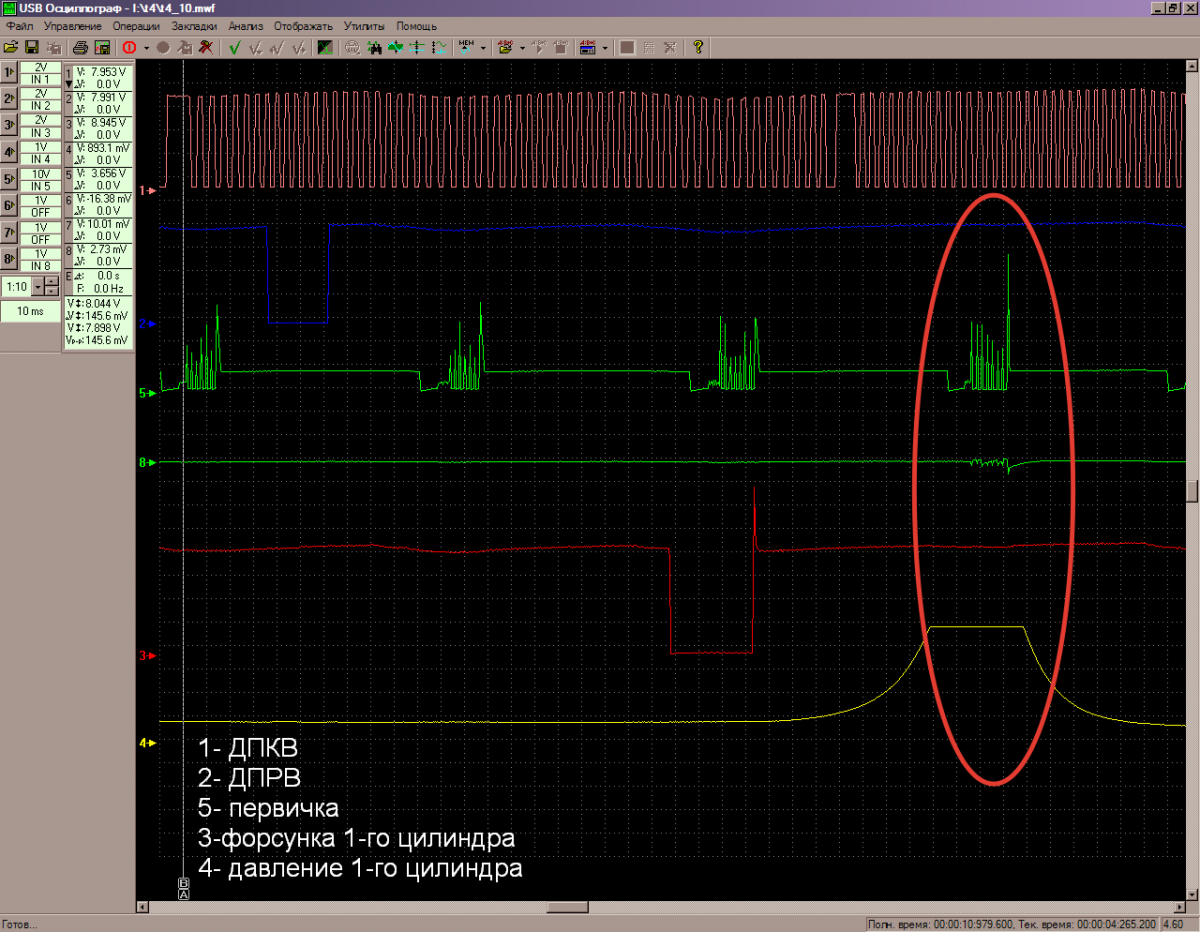Click the crossed tools settings icon
Viewport: 1200px width, 932px height.
click(x=206, y=47)
